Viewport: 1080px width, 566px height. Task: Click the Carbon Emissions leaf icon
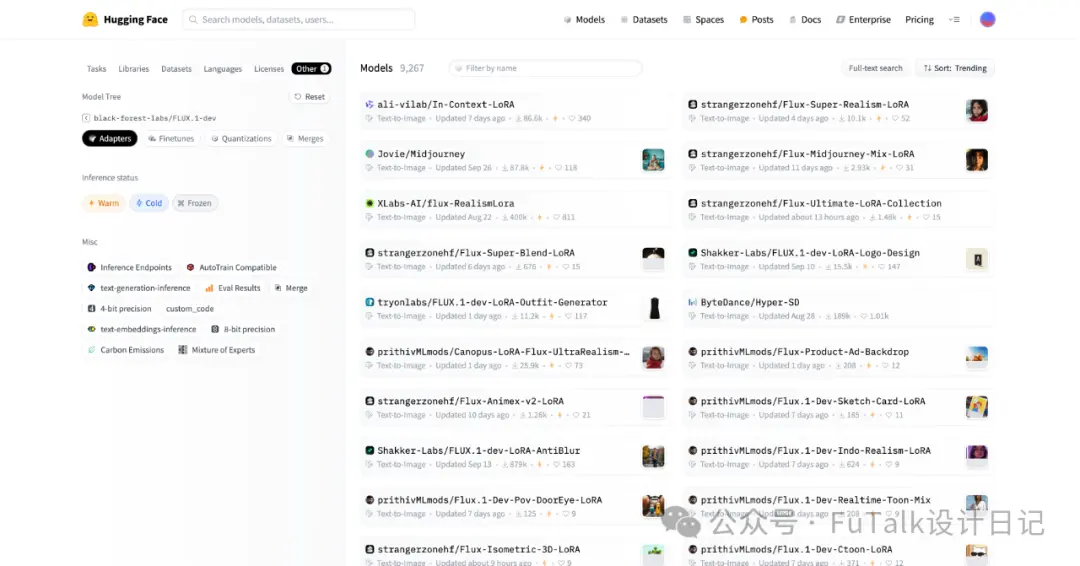pyautogui.click(x=91, y=350)
